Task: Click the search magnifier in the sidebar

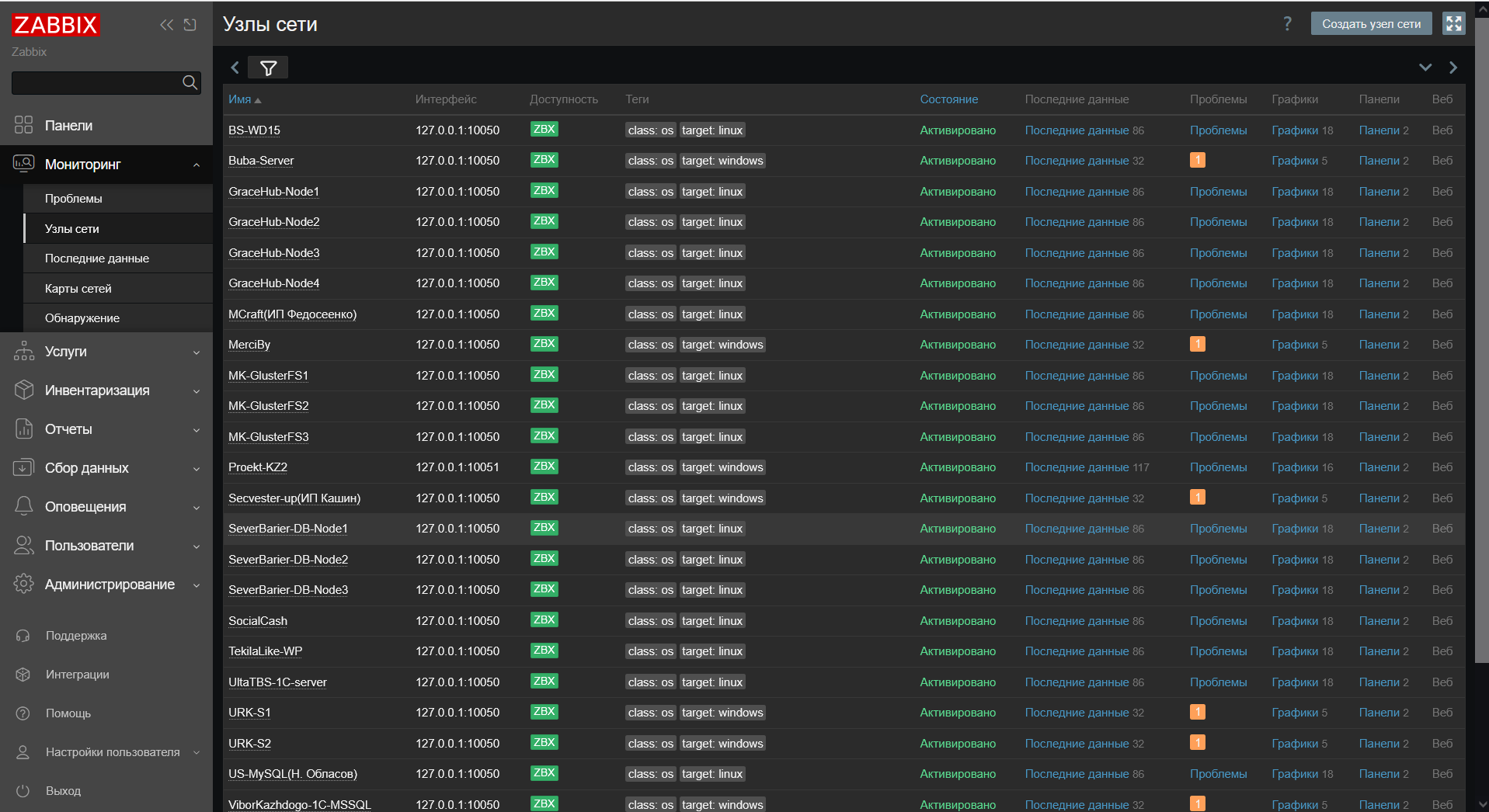Action: (x=190, y=82)
